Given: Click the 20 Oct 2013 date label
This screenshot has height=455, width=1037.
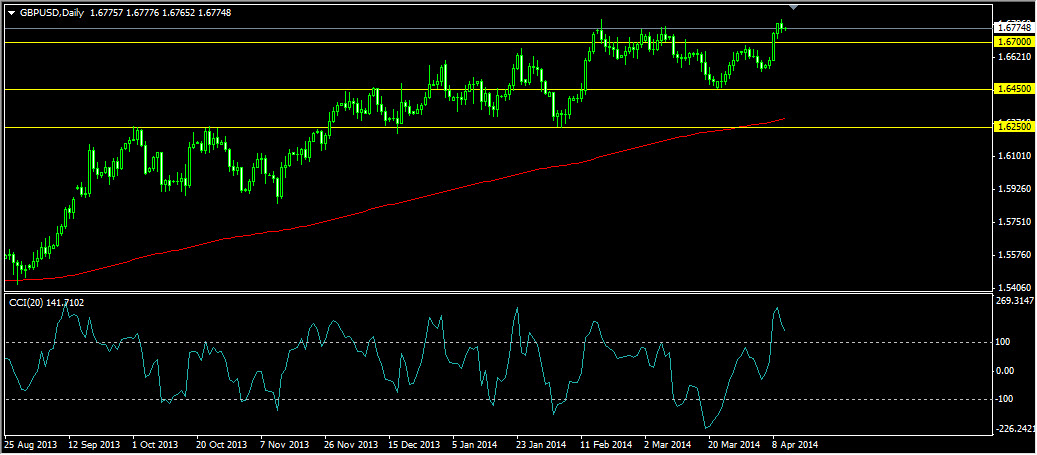Looking at the screenshot, I should tap(221, 444).
